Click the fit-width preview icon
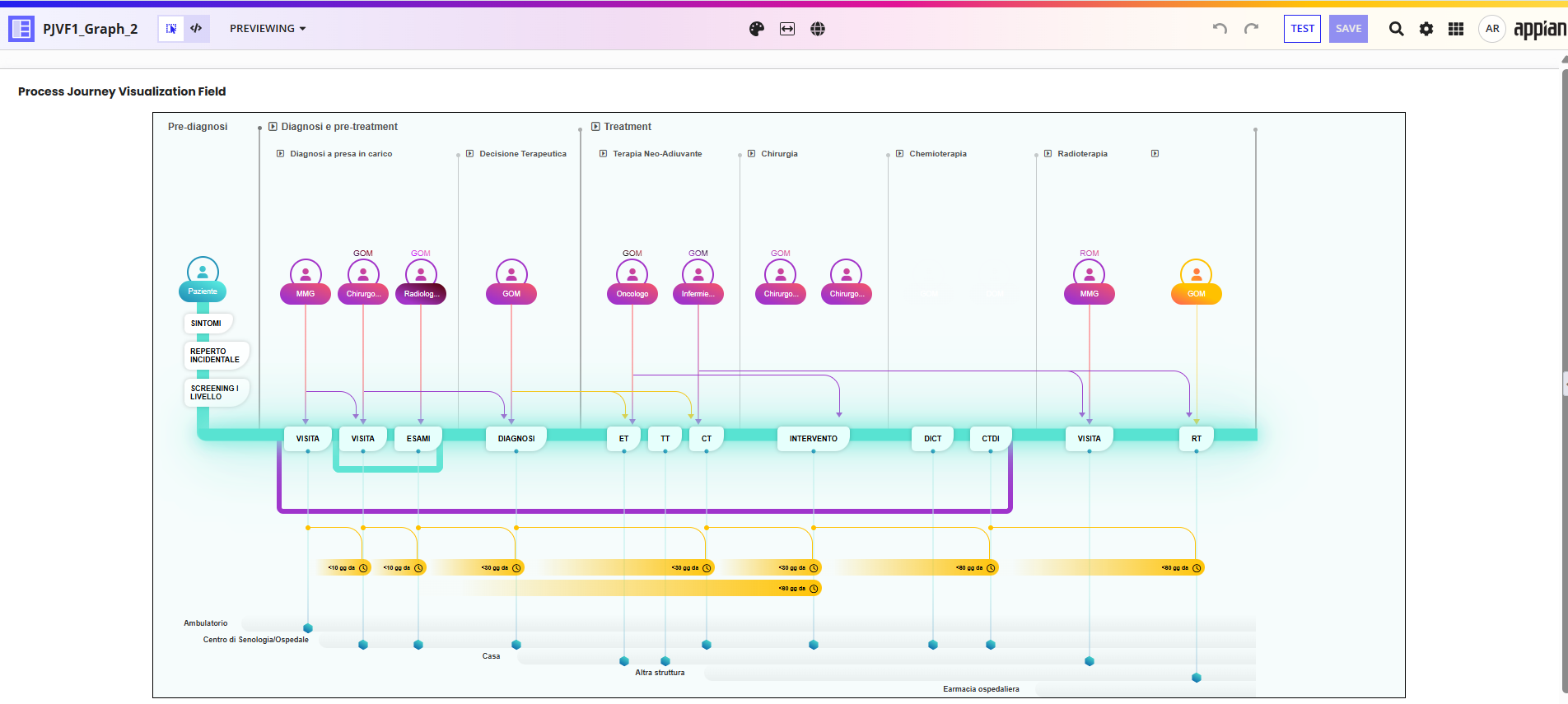 click(x=787, y=29)
